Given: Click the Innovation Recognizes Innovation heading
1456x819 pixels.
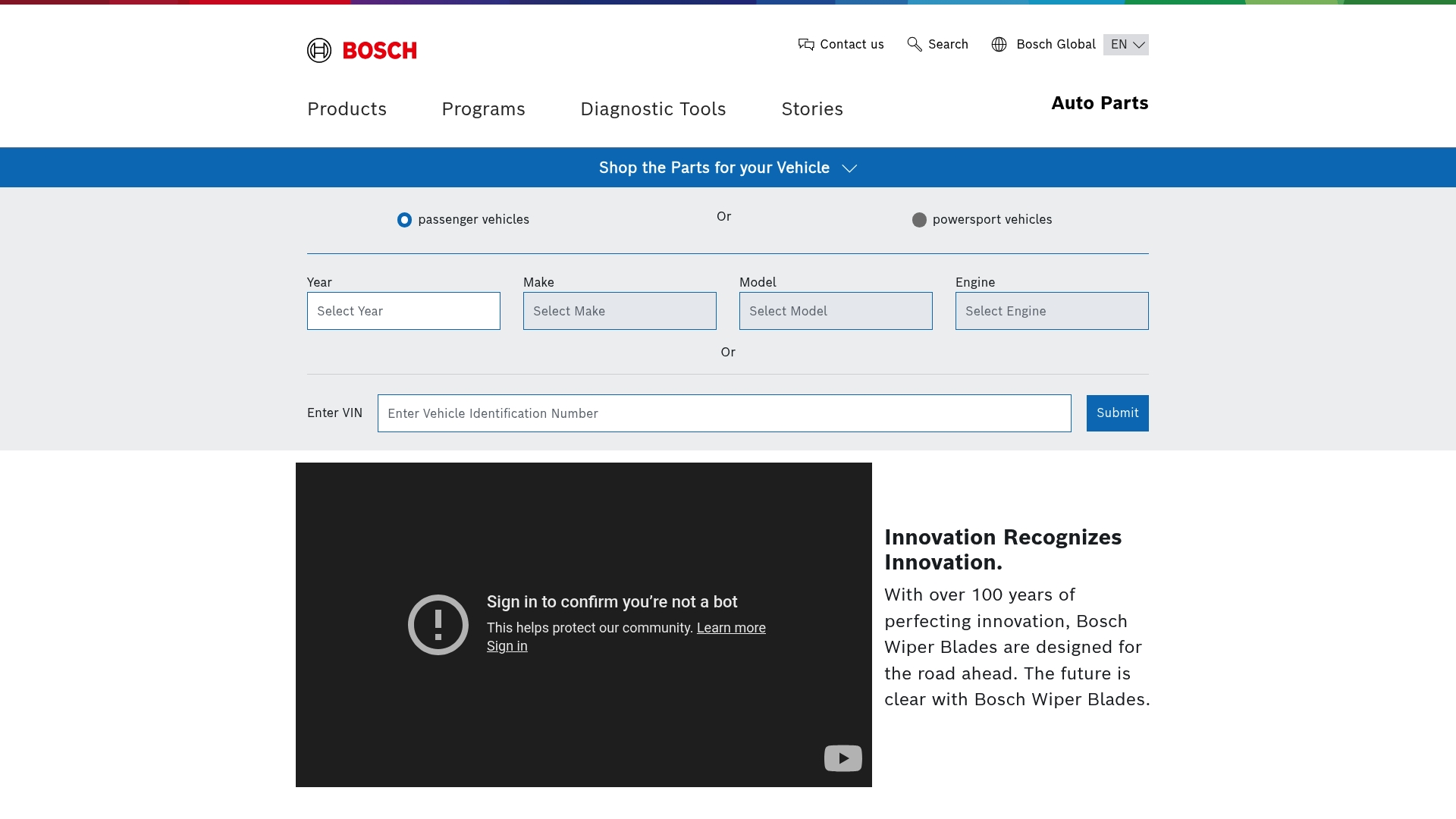Looking at the screenshot, I should tap(1003, 550).
